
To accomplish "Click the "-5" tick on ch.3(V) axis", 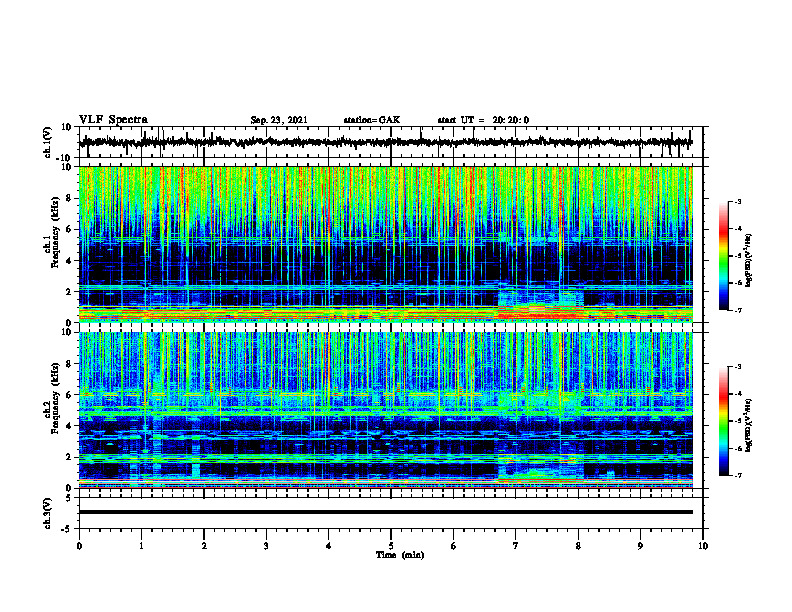I will (x=68, y=529).
